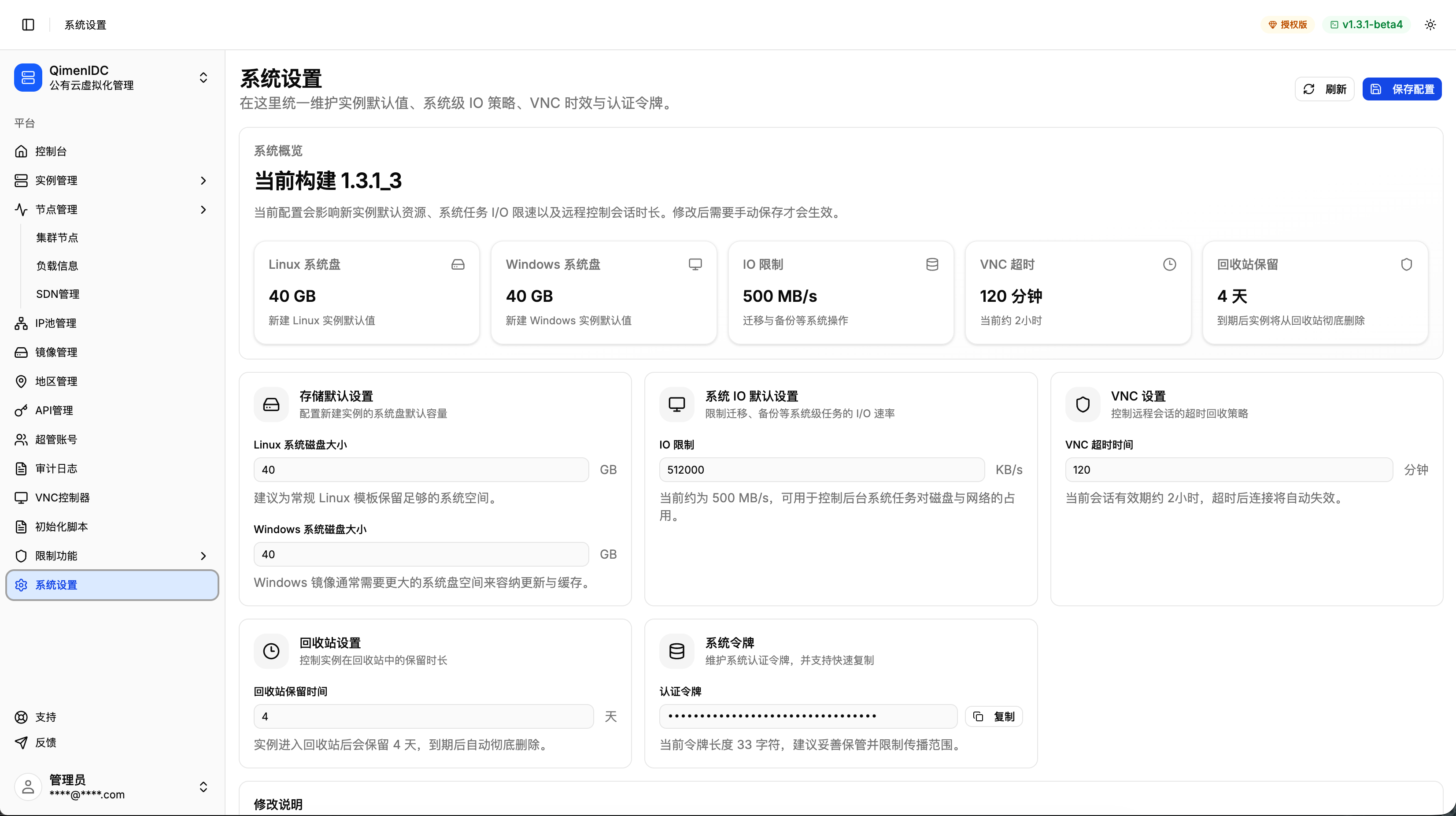1456x816 pixels.
Task: Open 控制台 in the sidebar
Action: coord(112,151)
